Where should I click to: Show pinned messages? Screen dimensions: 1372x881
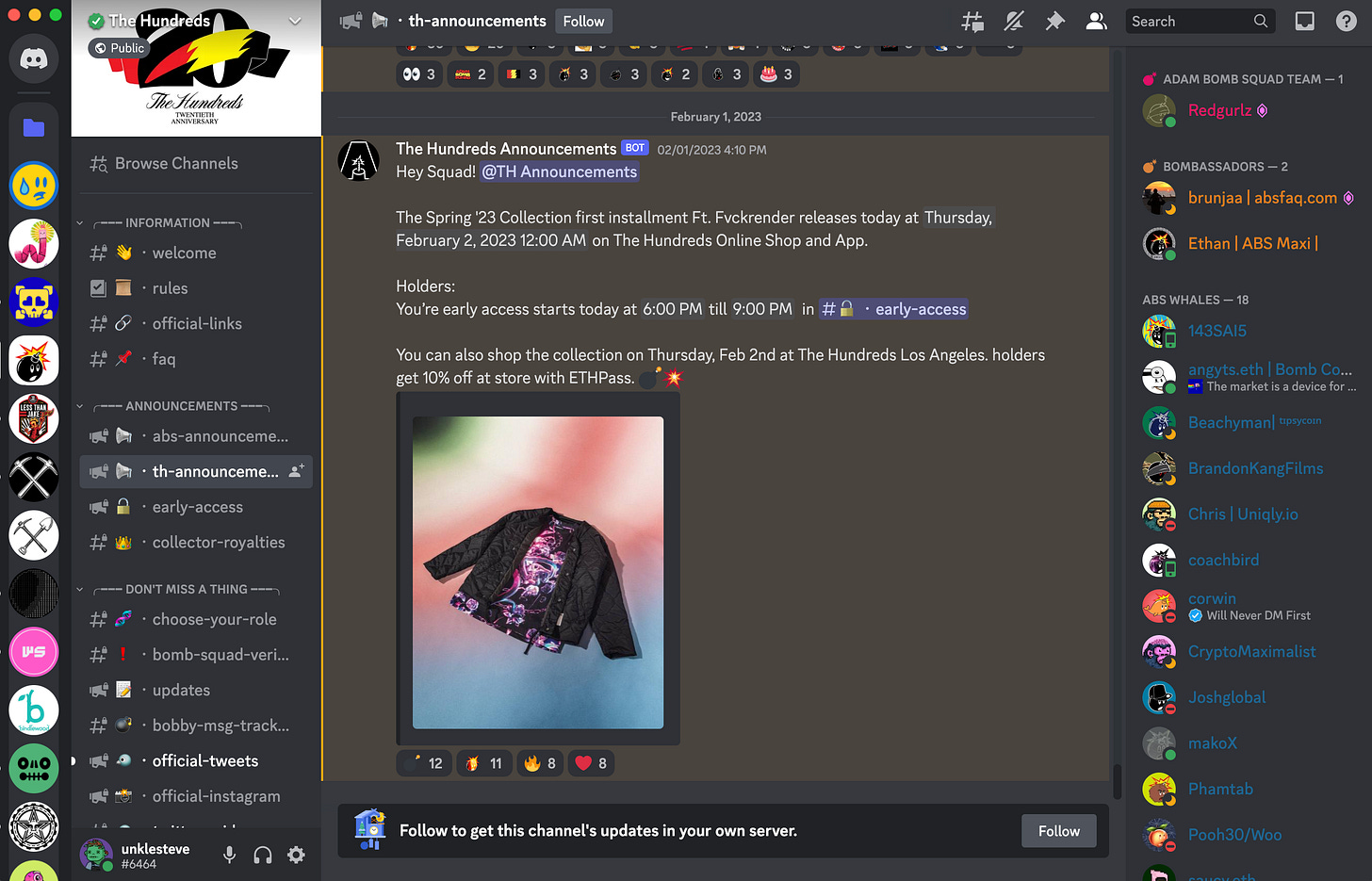(1055, 21)
